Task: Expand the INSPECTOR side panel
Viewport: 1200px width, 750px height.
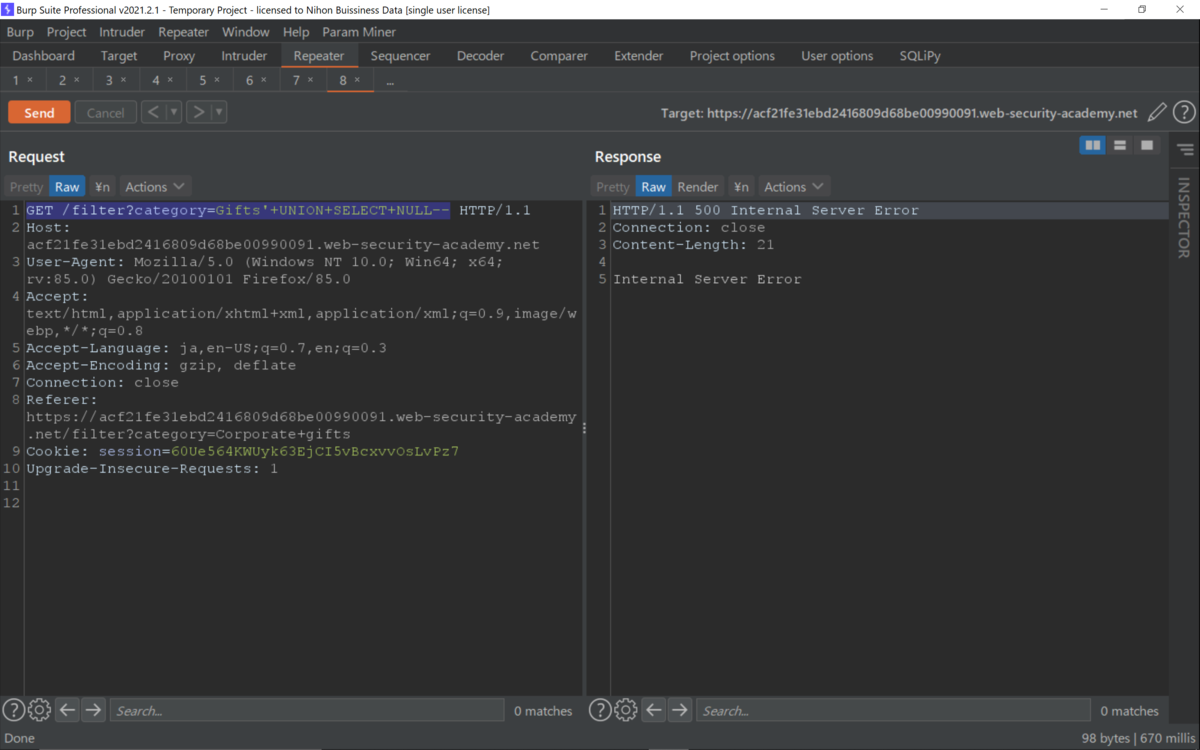Action: coord(1185,218)
